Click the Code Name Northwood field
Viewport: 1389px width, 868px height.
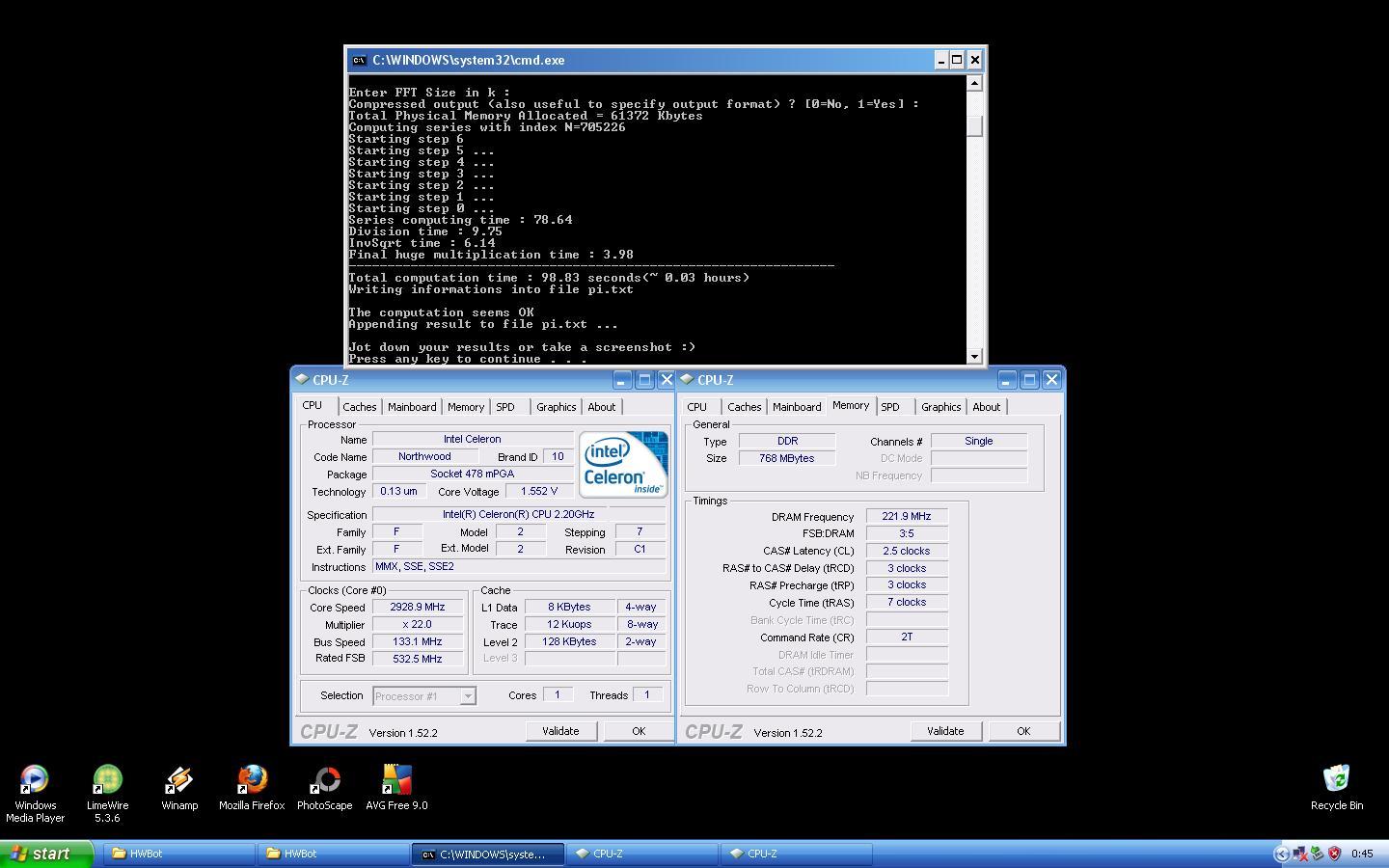click(424, 457)
